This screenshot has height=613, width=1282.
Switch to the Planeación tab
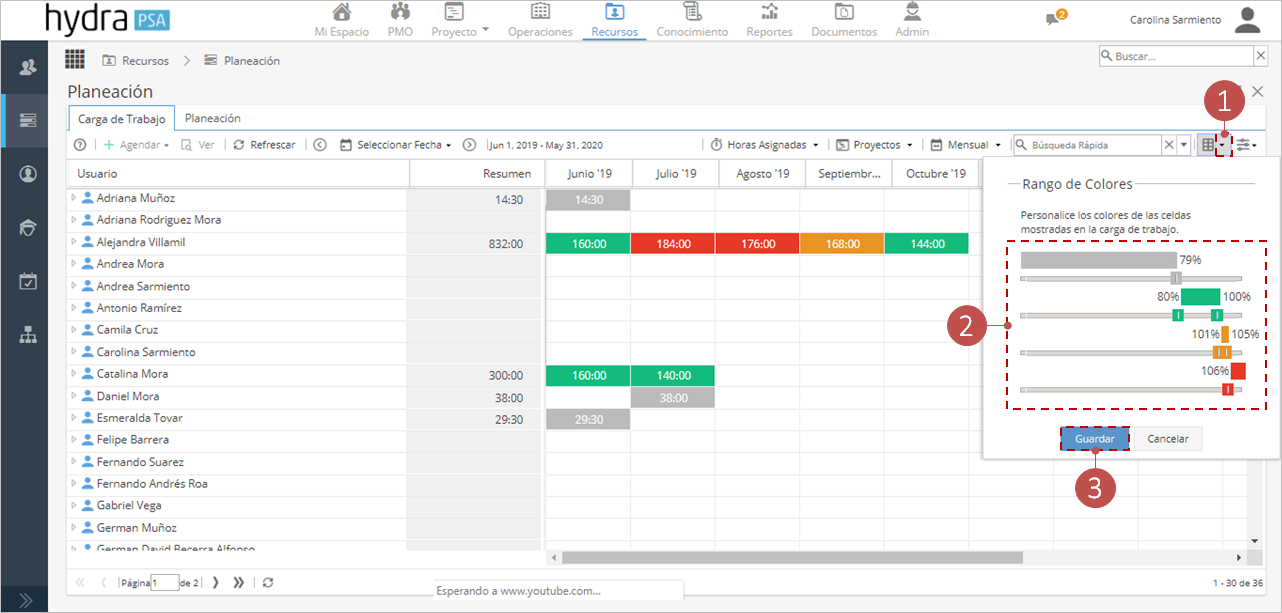coord(212,118)
